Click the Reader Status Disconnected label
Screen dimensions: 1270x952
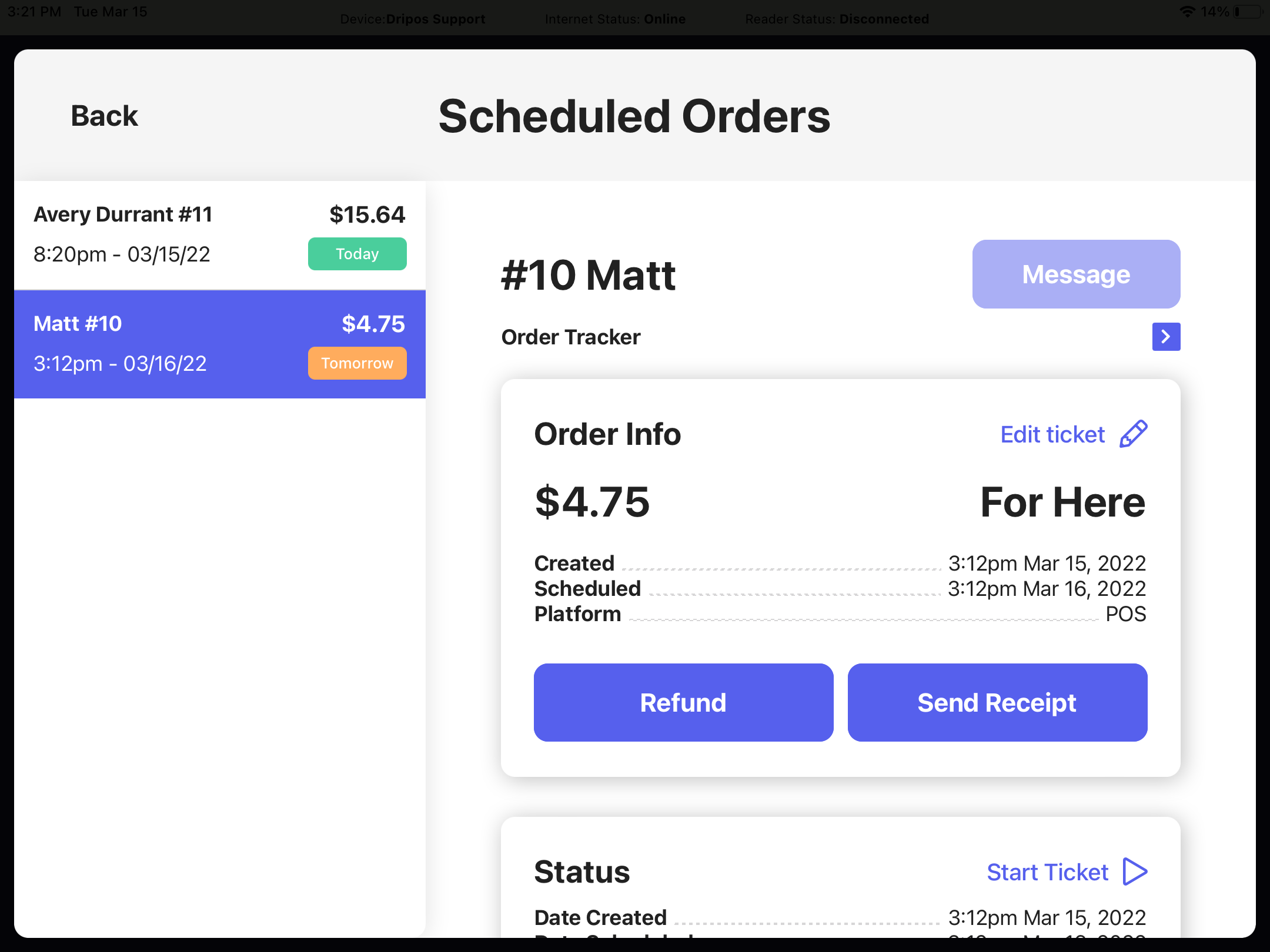click(x=837, y=19)
